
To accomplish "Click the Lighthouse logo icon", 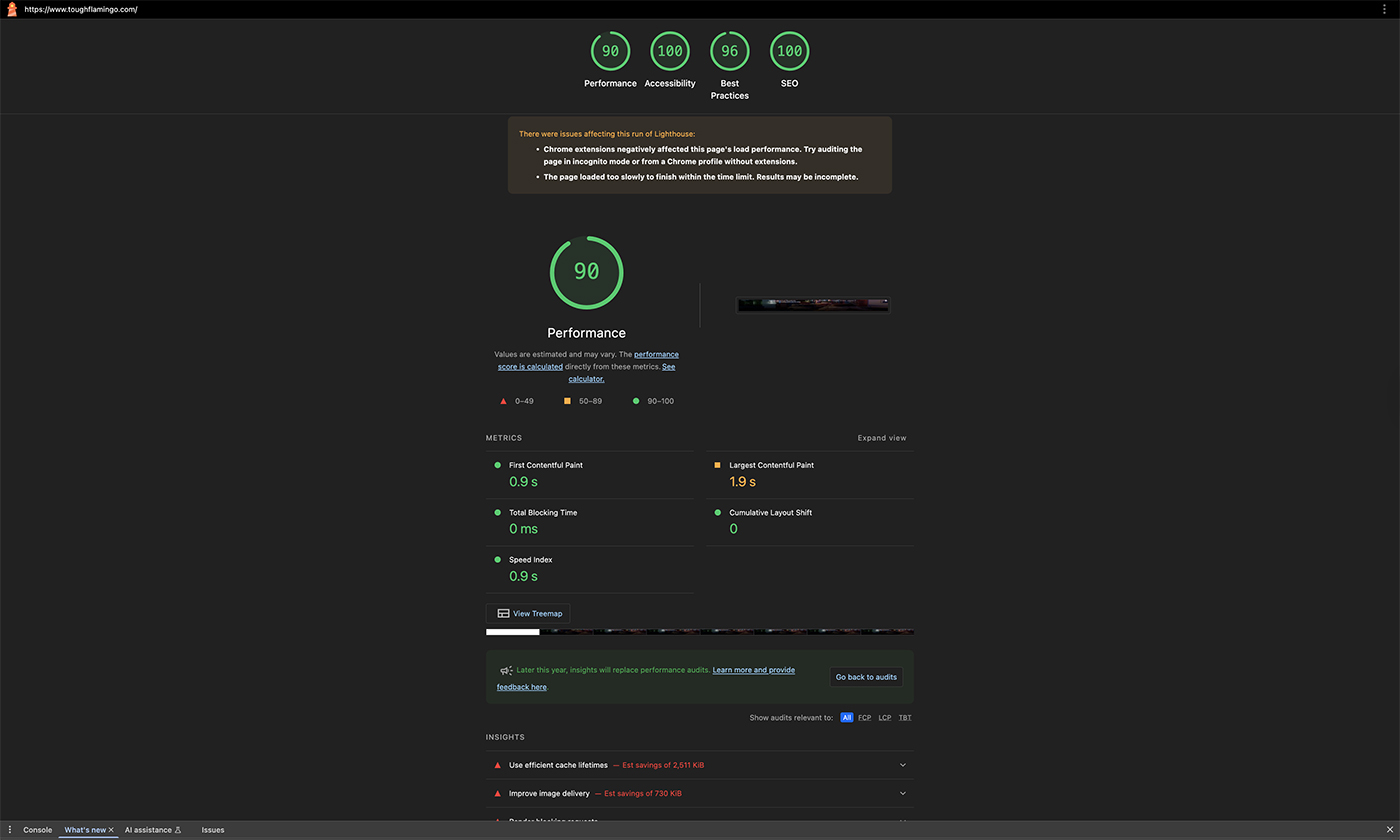I will coord(12,9).
